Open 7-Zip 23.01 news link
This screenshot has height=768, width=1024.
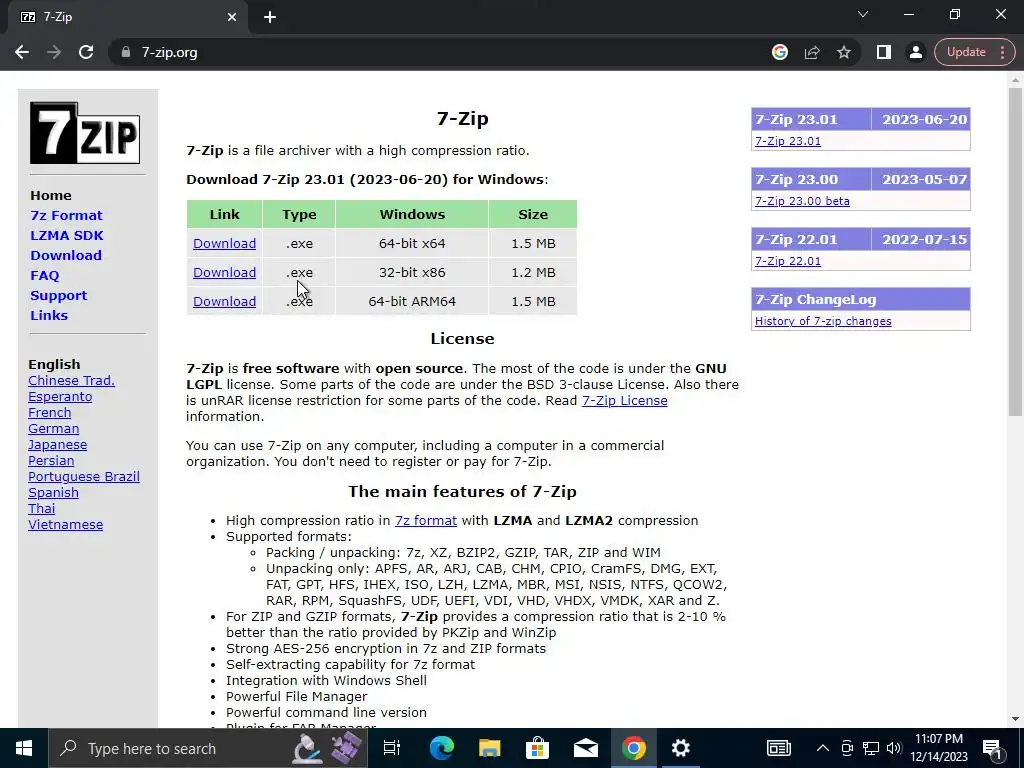(x=788, y=141)
